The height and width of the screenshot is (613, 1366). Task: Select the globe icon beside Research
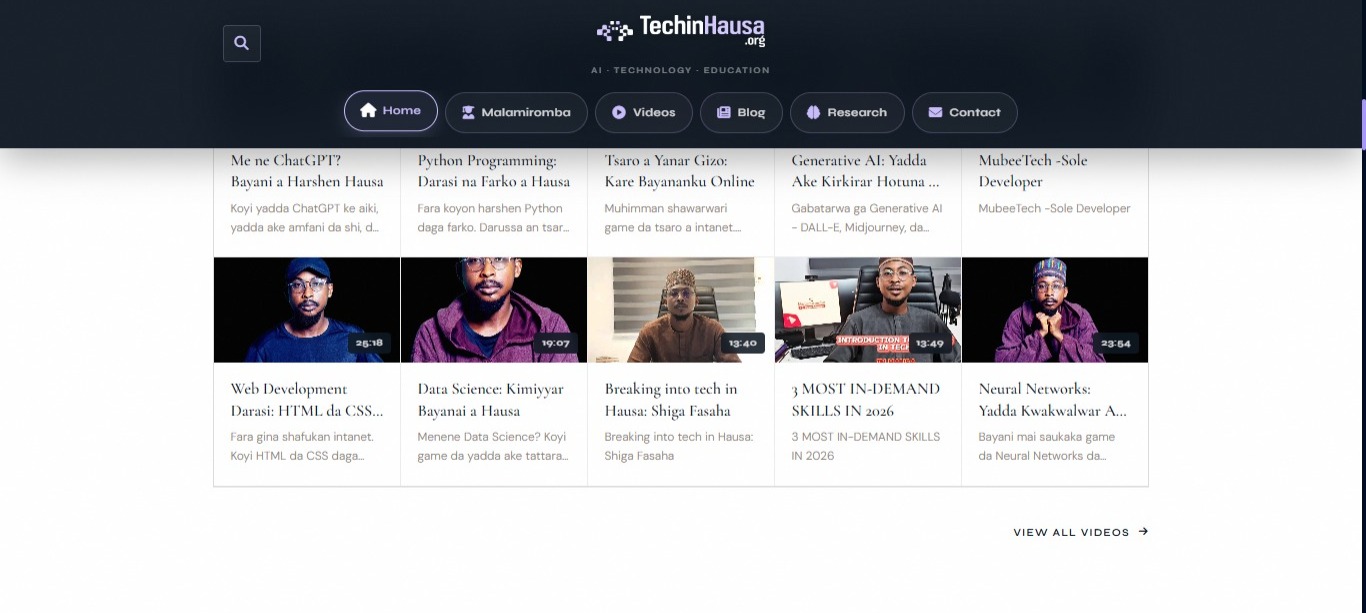click(x=813, y=112)
